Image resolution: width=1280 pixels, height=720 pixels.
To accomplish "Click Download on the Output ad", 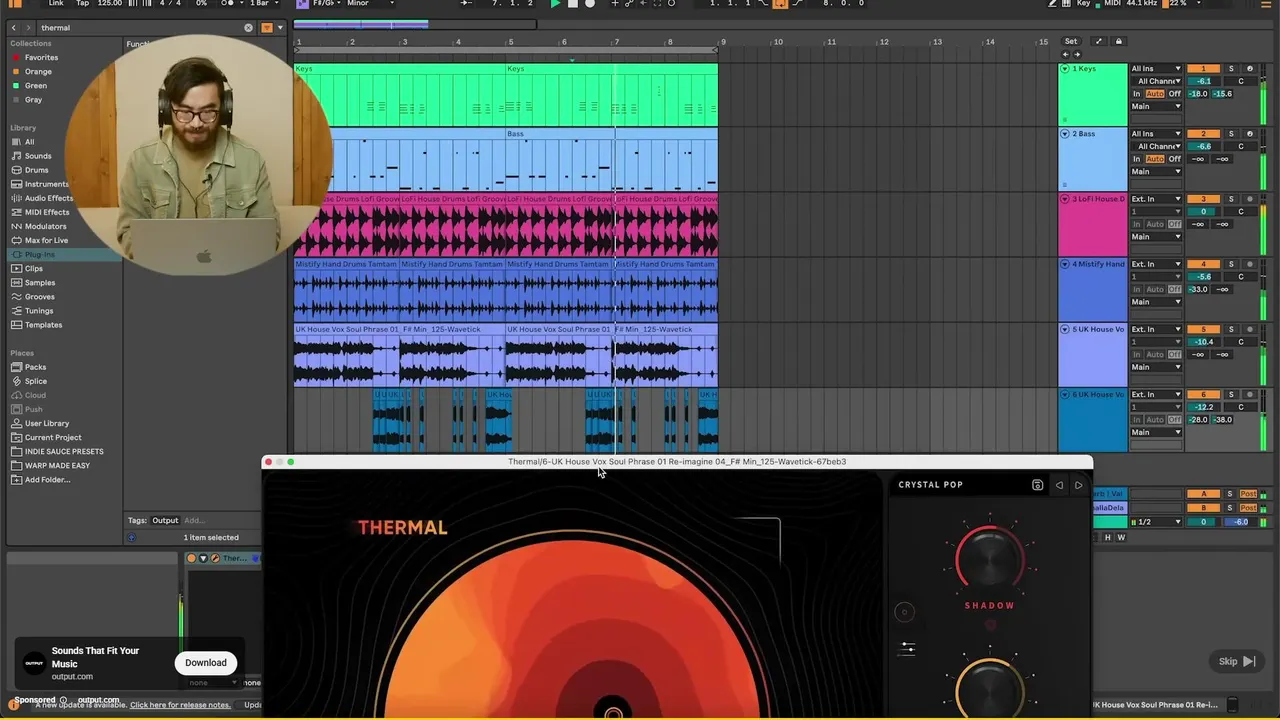I will pos(206,663).
